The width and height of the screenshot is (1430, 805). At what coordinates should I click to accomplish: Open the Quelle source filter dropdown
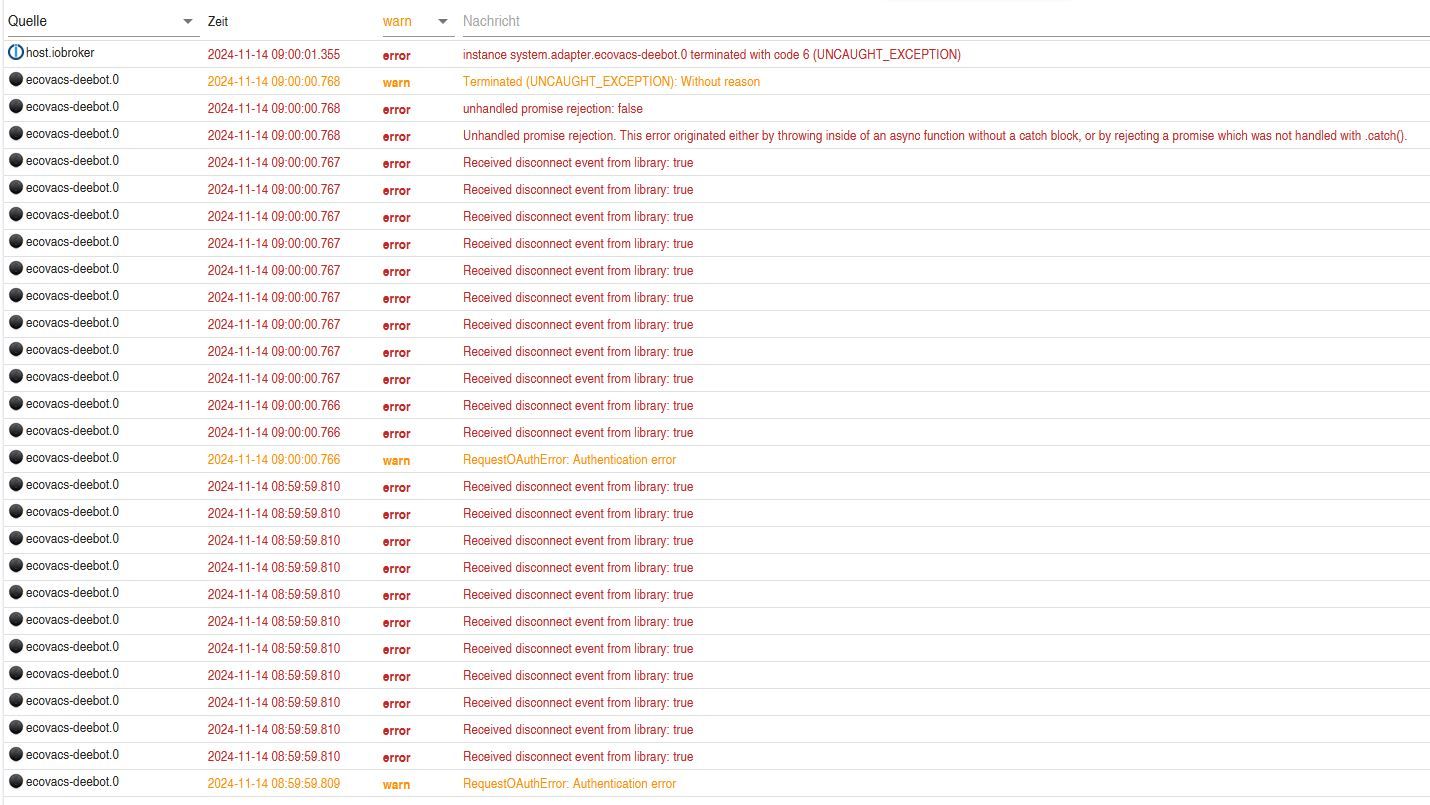click(188, 21)
